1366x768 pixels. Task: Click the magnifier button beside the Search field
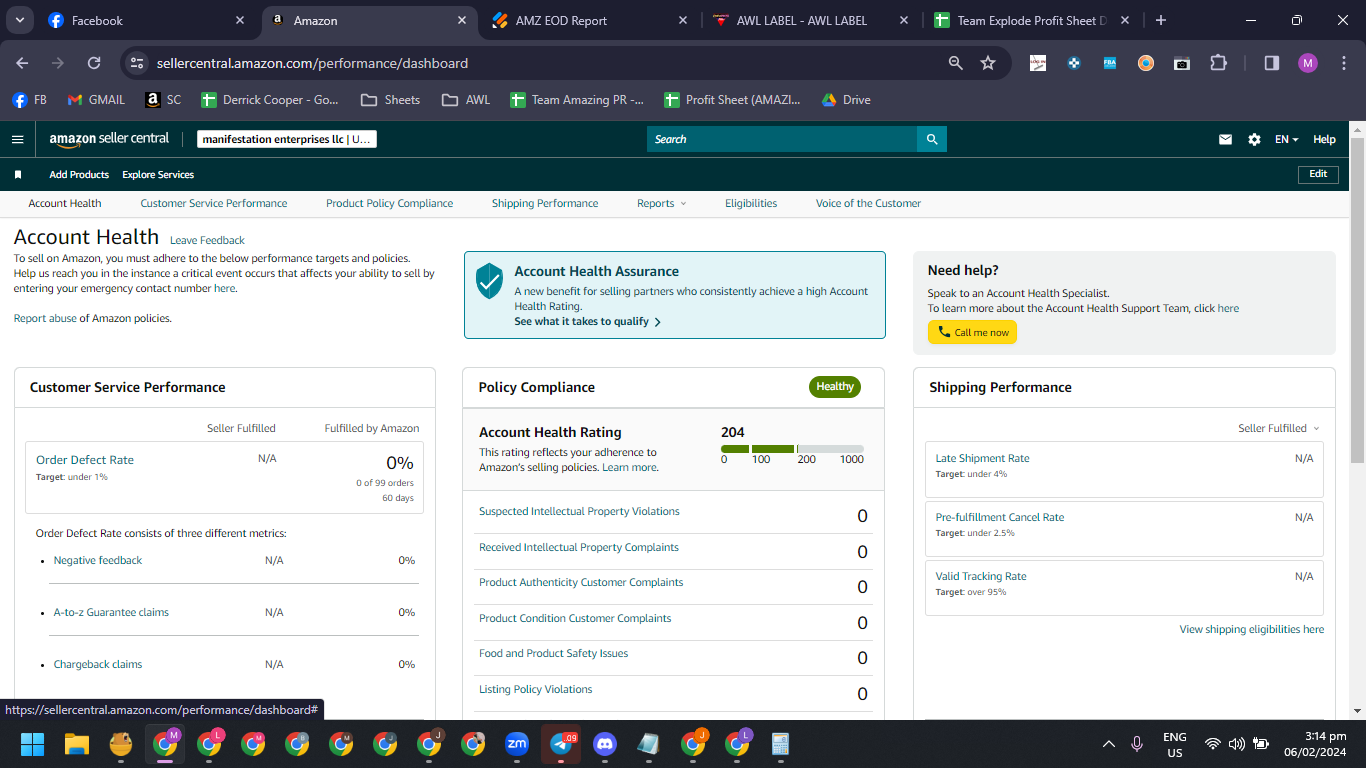[932, 139]
